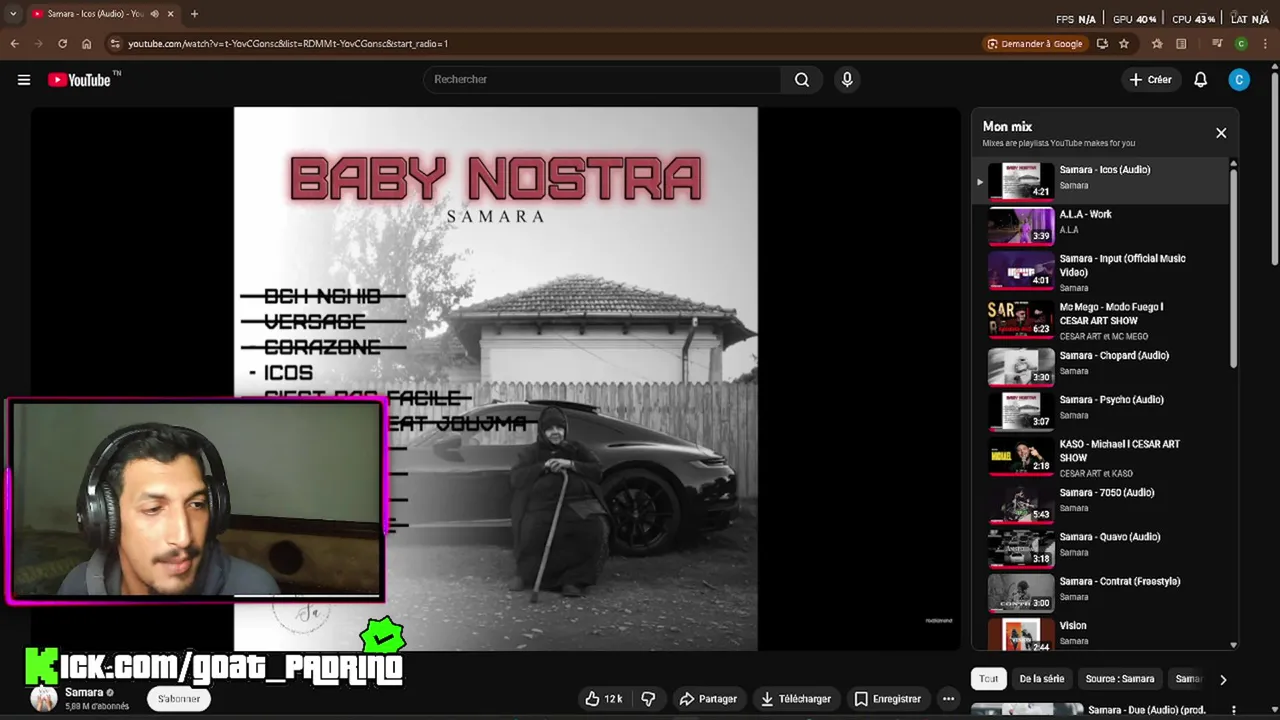1280x720 pixels.
Task: Play Samara - 7050 (Audio)
Action: [x=1100, y=504]
